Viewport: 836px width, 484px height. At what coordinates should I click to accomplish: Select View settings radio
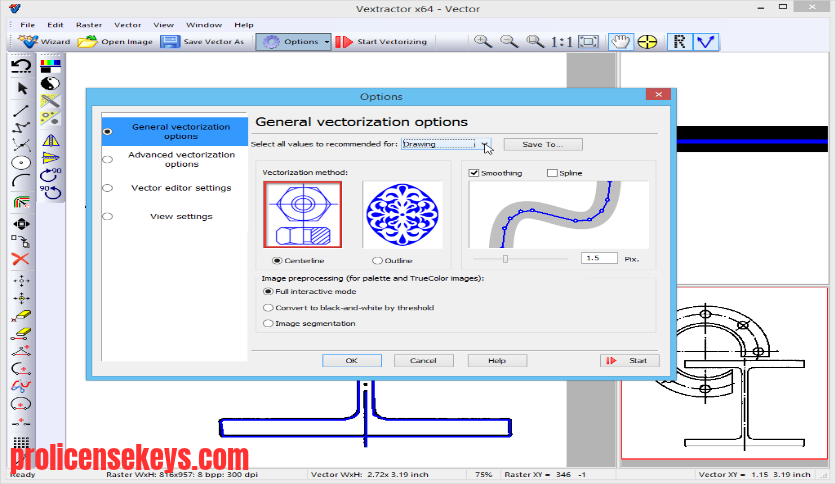click(108, 216)
